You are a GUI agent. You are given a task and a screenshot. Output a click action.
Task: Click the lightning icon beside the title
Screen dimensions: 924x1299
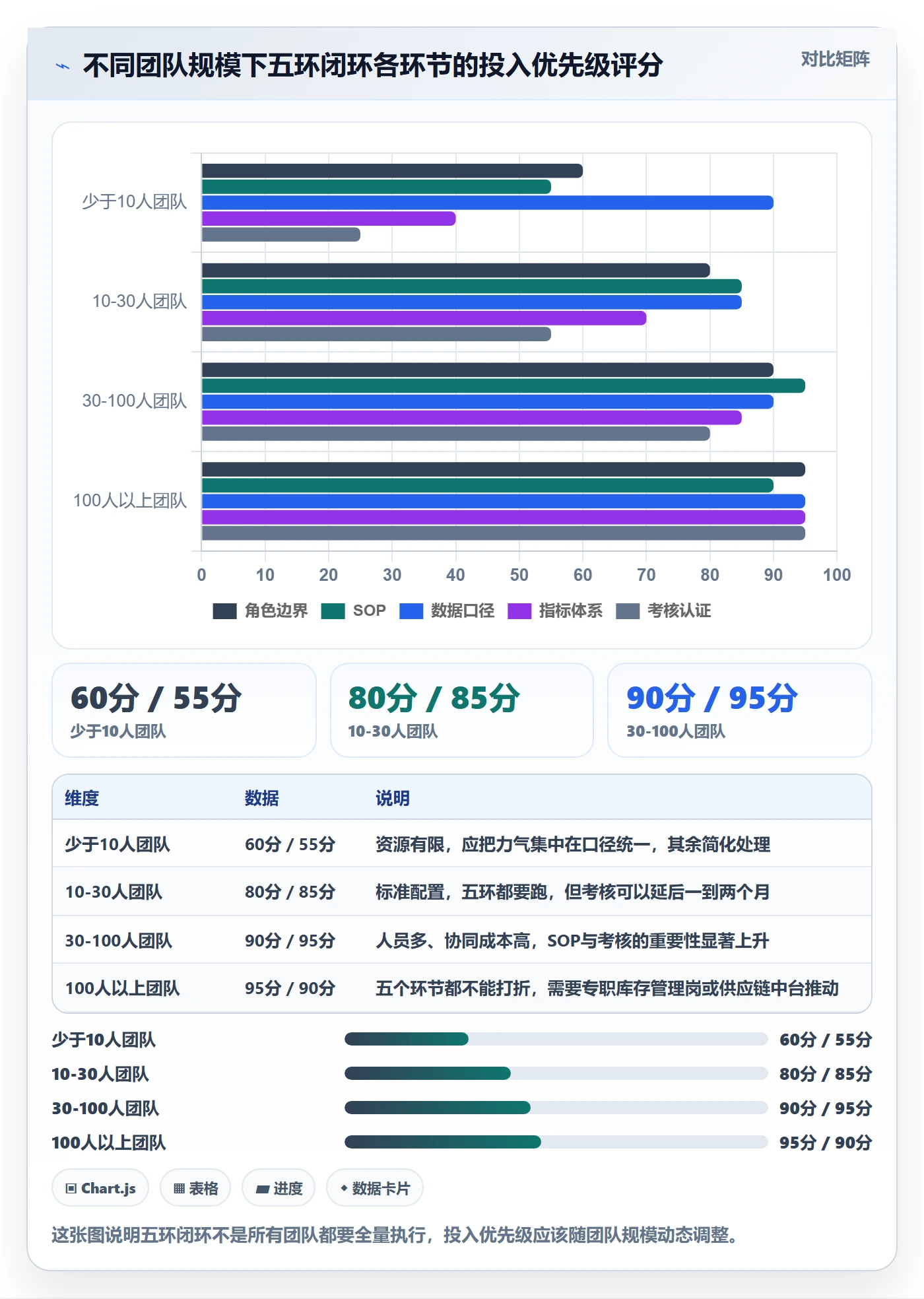pos(63,66)
